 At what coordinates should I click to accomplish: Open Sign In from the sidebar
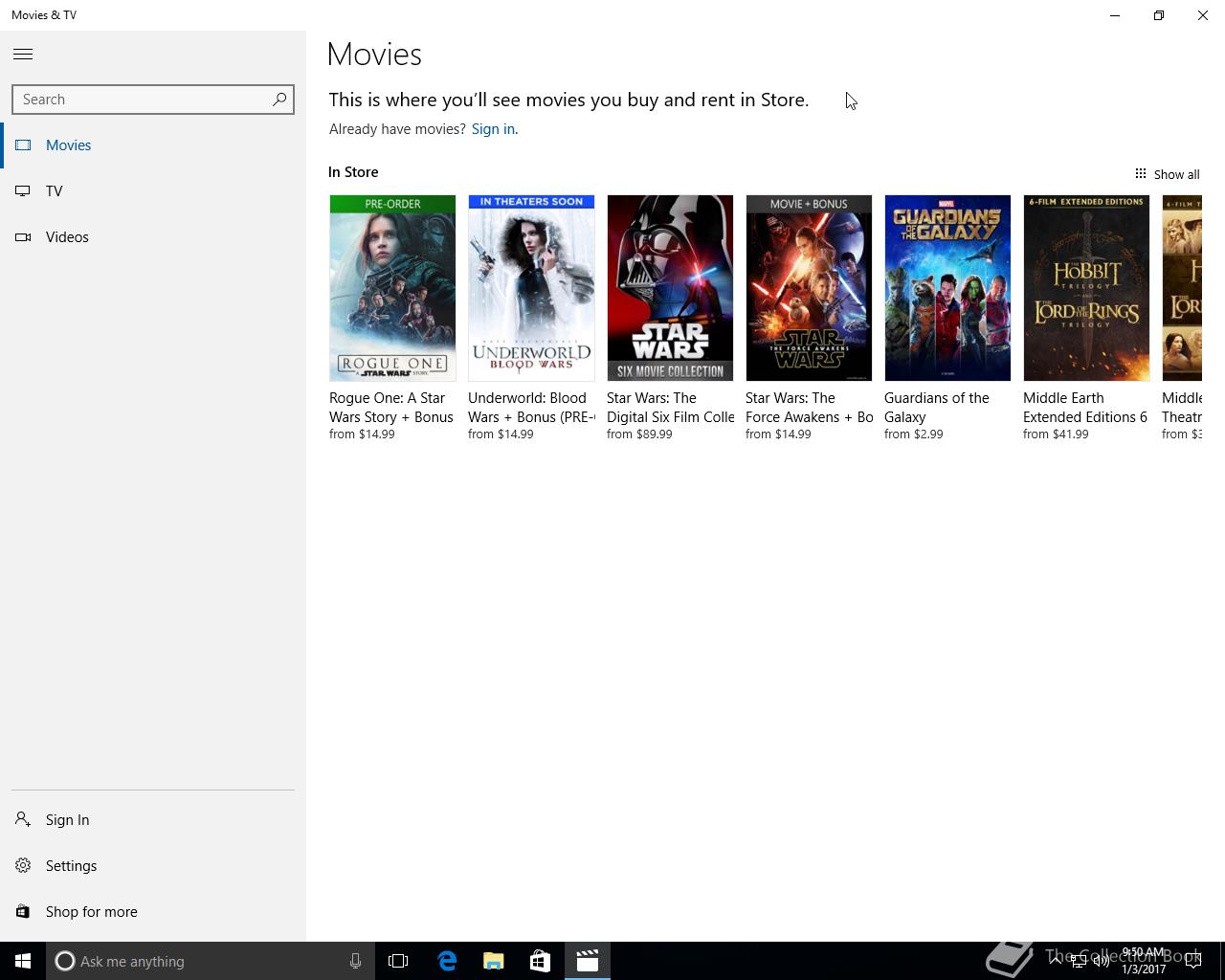pyautogui.click(x=153, y=820)
